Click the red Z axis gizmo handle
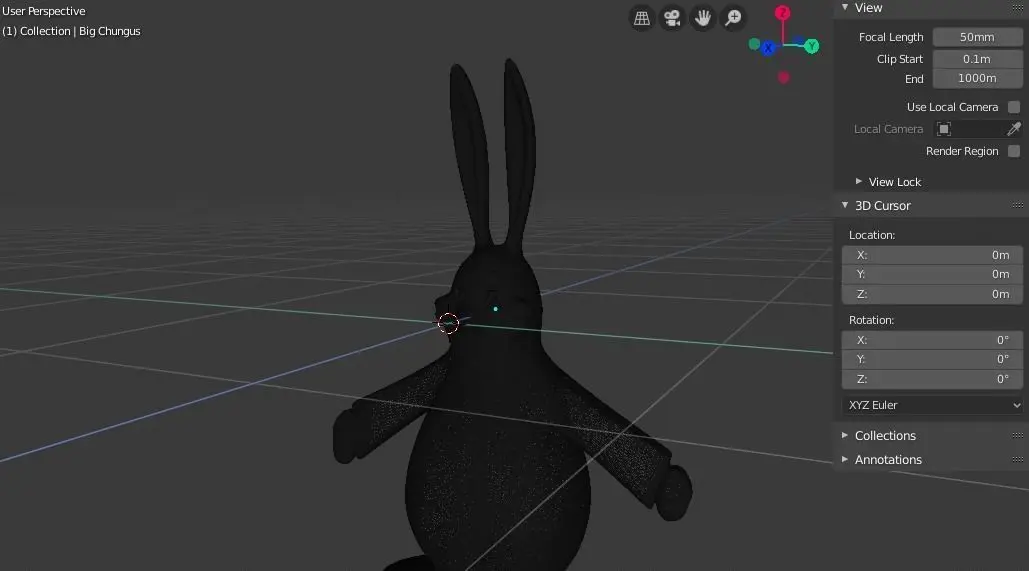This screenshot has height=571, width=1029. point(782,12)
